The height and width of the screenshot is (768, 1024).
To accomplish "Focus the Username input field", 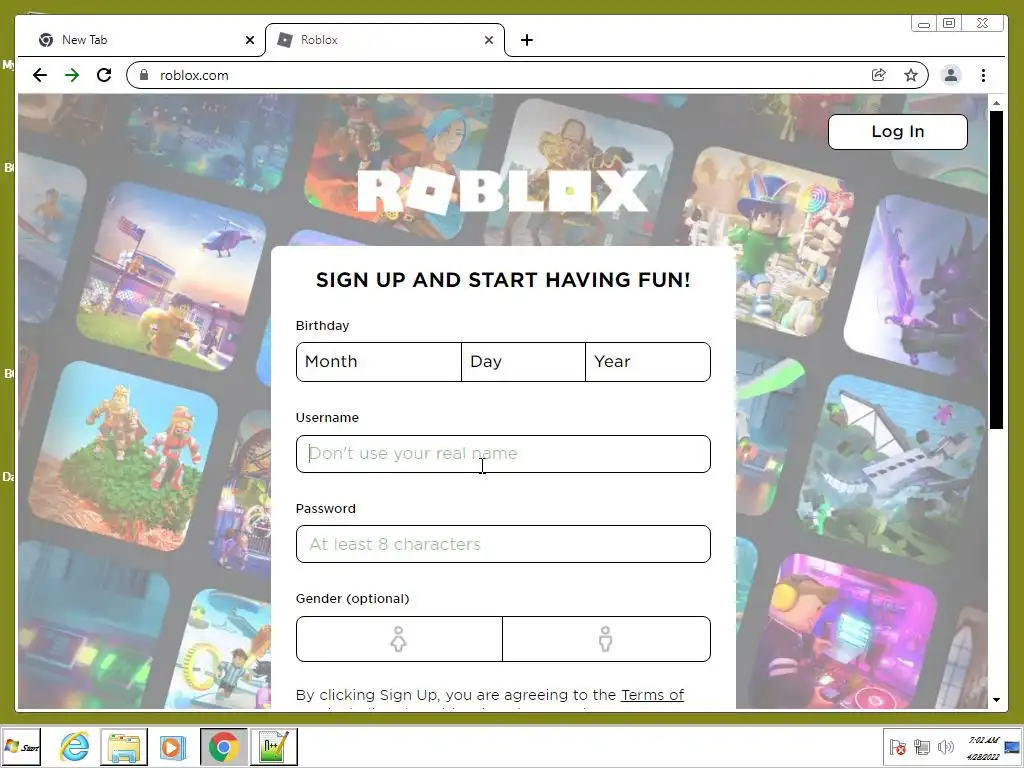I will click(x=503, y=454).
